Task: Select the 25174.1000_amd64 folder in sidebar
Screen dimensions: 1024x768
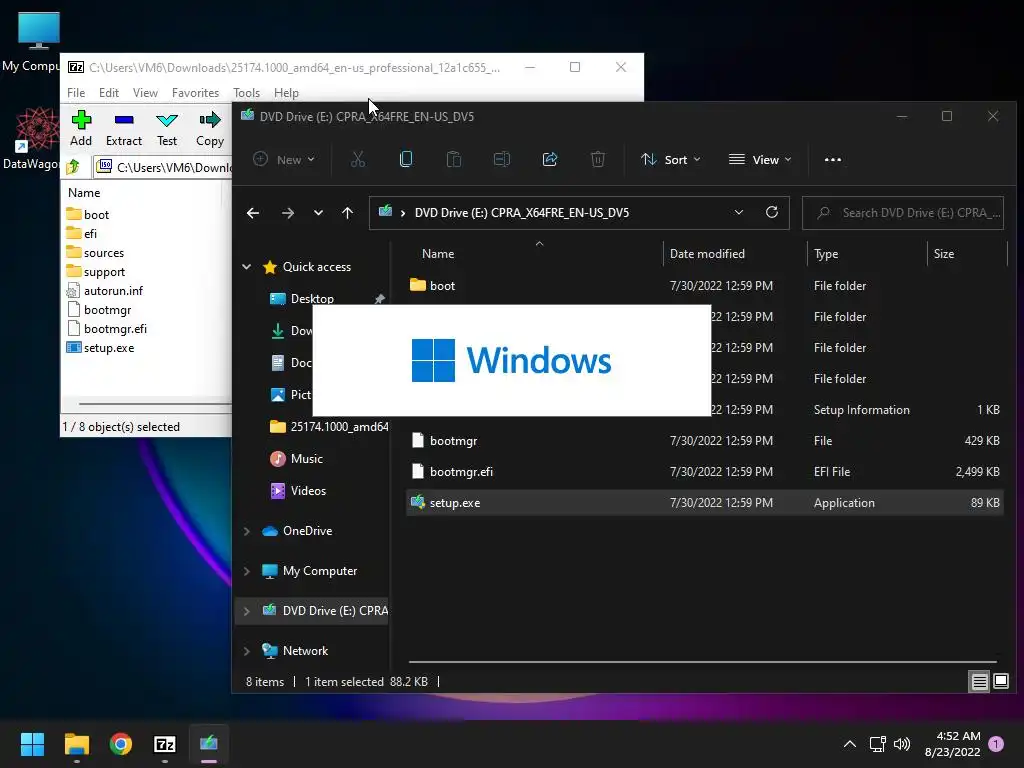Action: pyautogui.click(x=328, y=426)
